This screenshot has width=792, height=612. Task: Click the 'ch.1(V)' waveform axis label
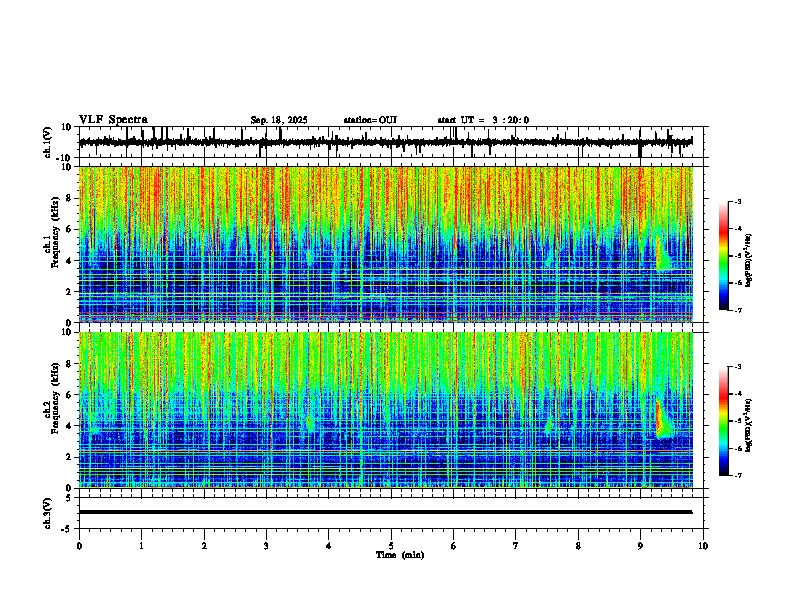tap(48, 142)
